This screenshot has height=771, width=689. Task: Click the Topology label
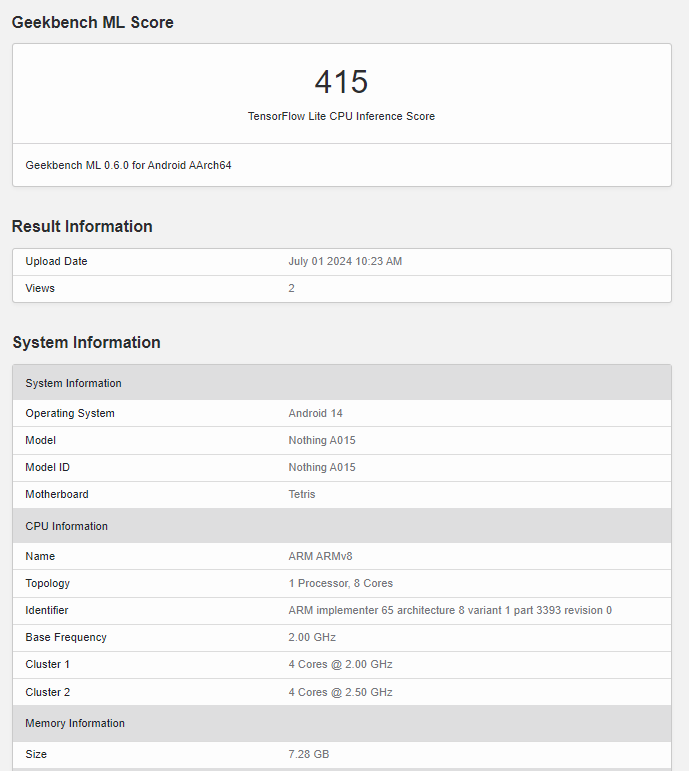click(x=48, y=584)
